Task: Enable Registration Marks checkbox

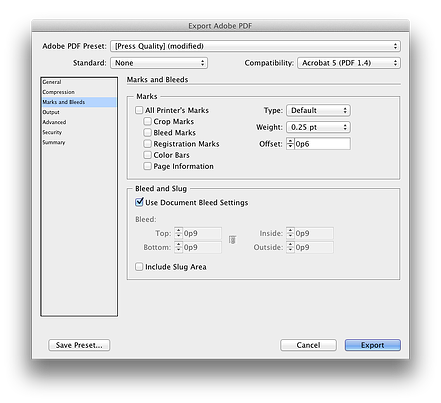Action: [147, 144]
